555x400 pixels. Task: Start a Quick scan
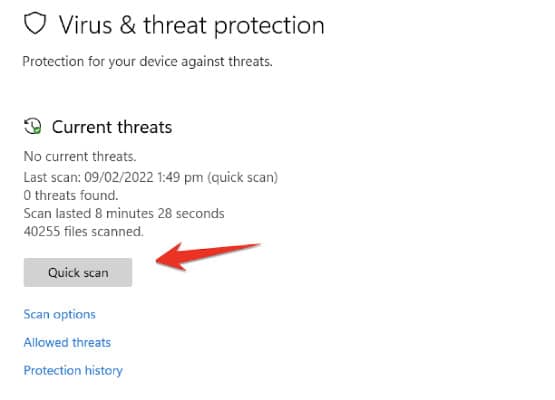pyautogui.click(x=78, y=272)
